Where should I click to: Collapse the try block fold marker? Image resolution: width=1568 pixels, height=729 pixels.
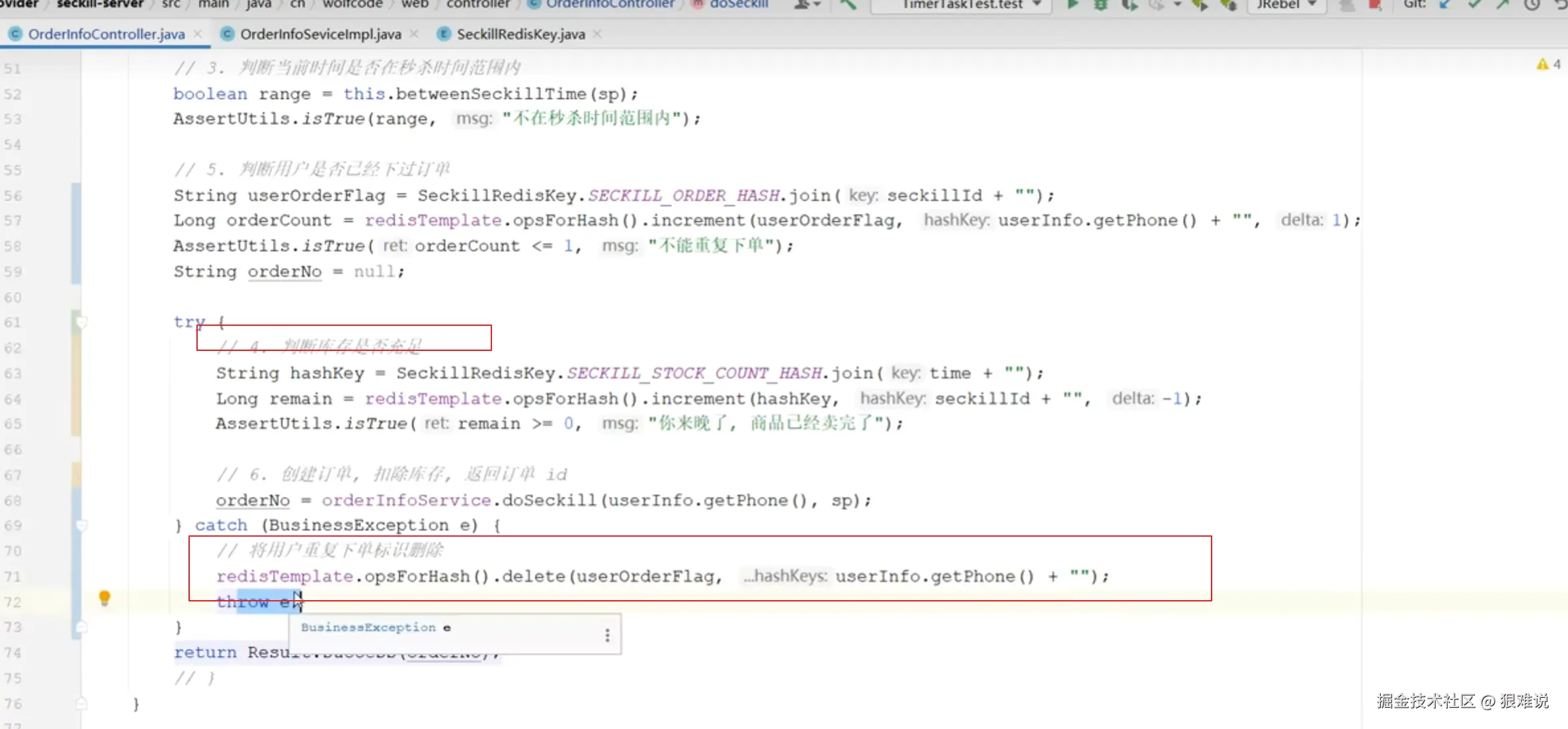[x=81, y=323]
